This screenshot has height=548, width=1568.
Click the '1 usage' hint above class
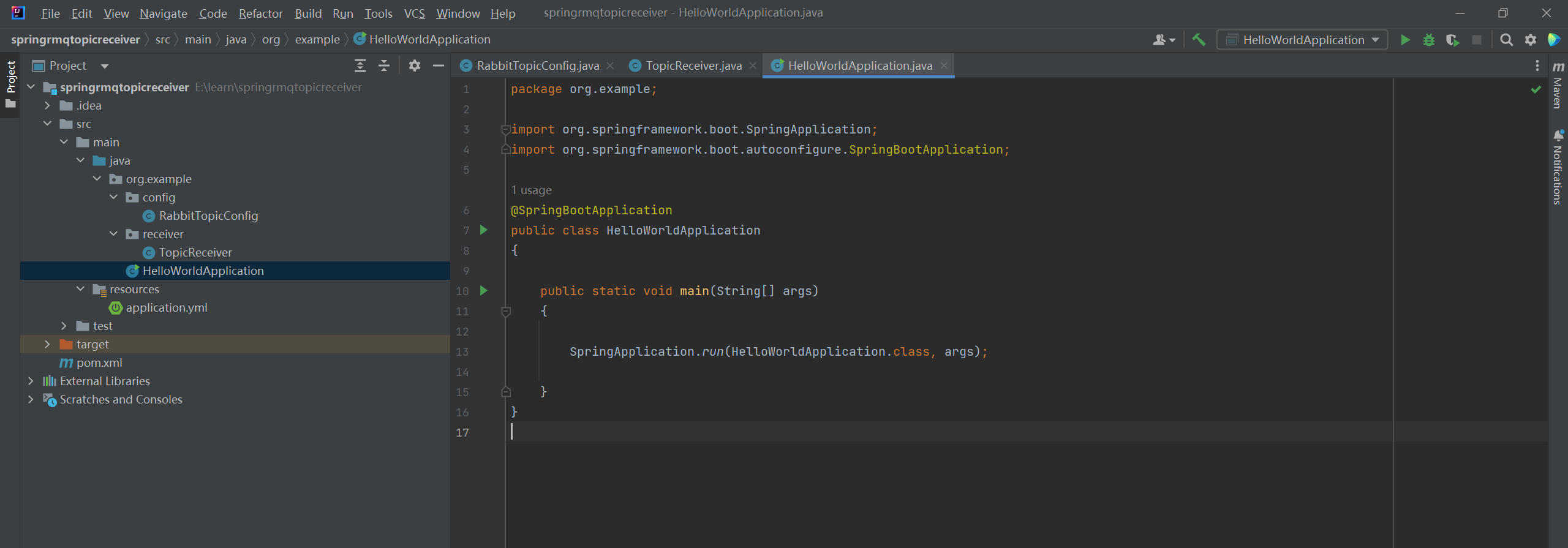click(531, 190)
